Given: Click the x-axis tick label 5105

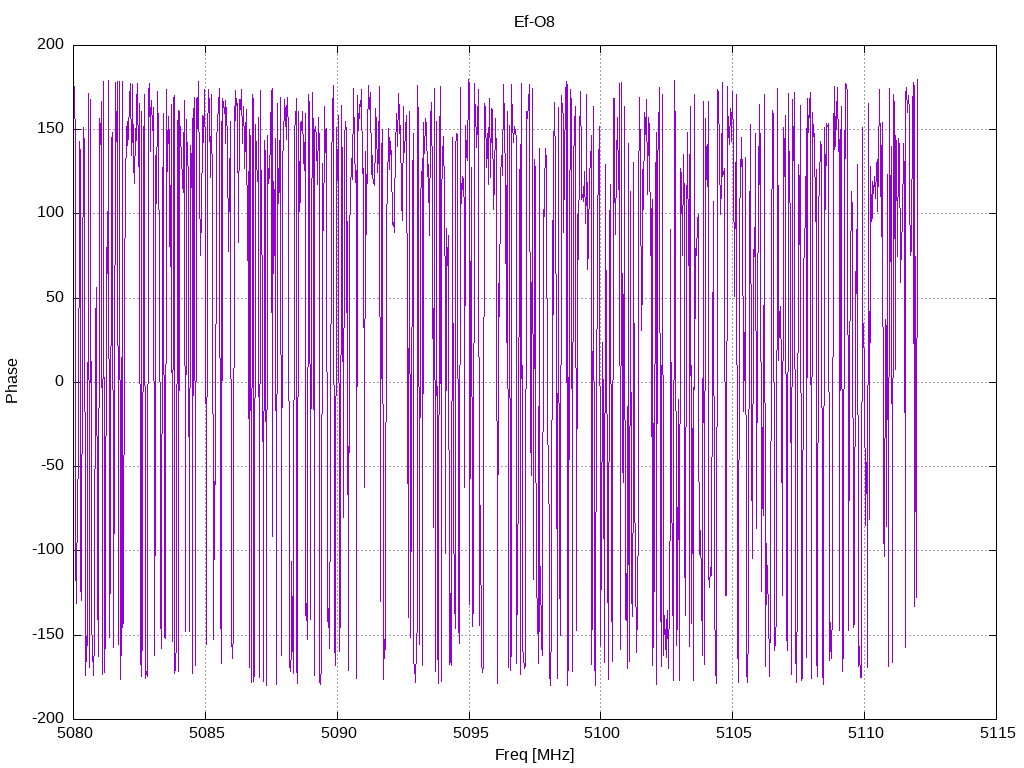Looking at the screenshot, I should (x=733, y=733).
